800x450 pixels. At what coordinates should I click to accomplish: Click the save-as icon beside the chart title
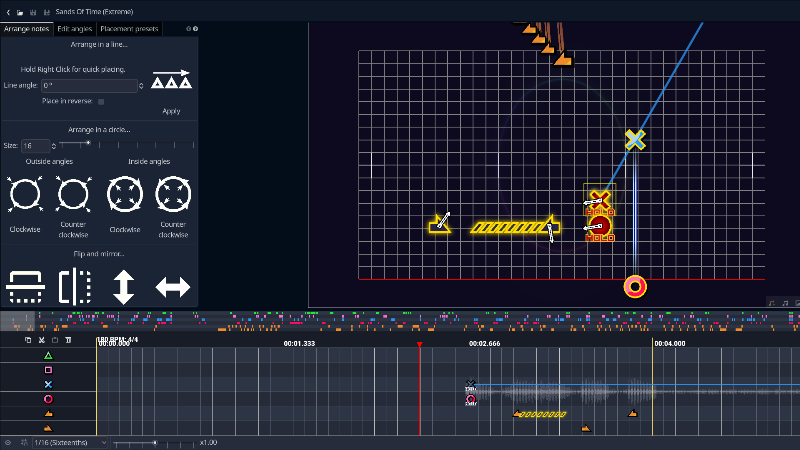(46, 12)
